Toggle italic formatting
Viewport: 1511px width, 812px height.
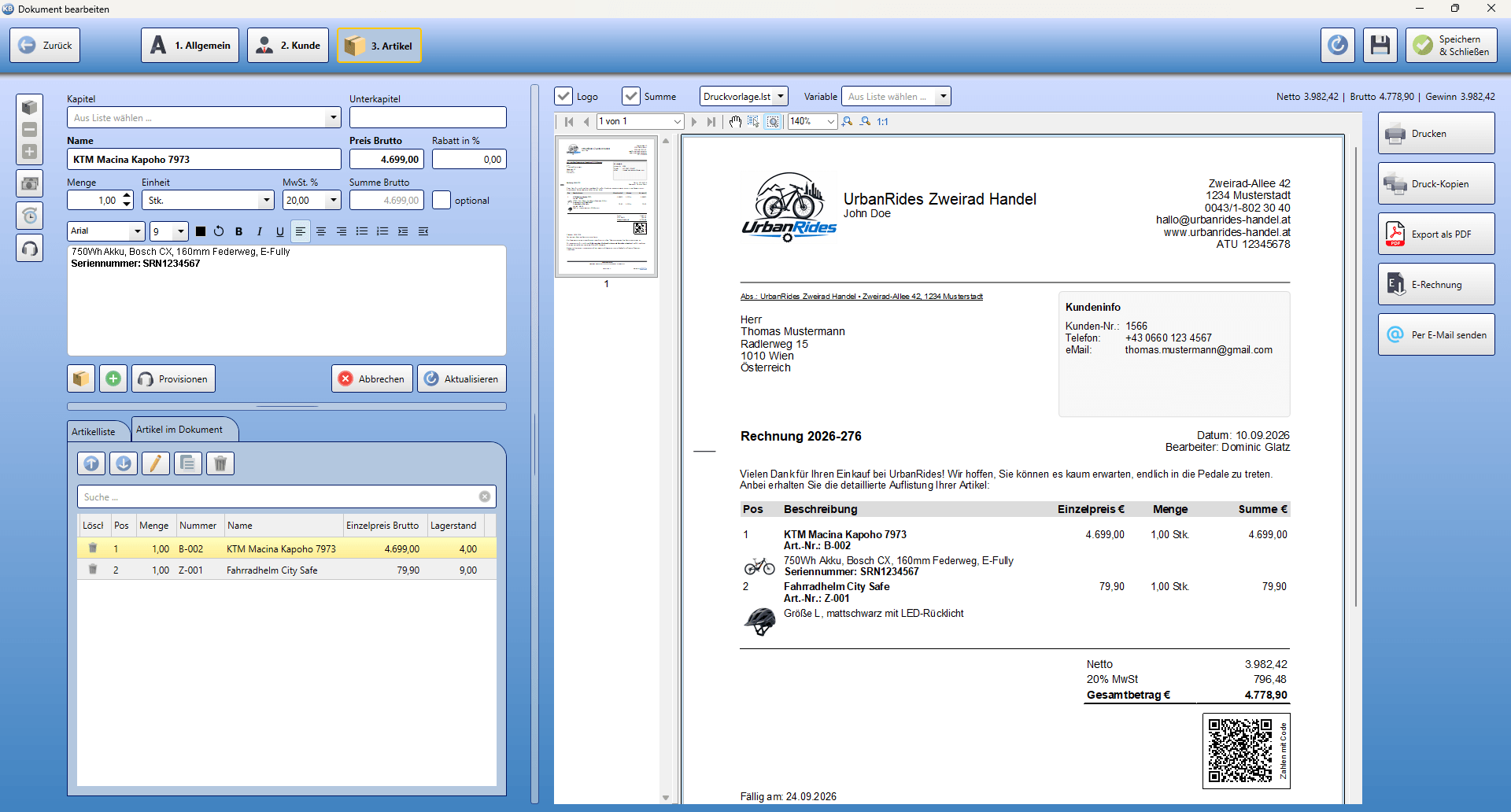tap(260, 231)
